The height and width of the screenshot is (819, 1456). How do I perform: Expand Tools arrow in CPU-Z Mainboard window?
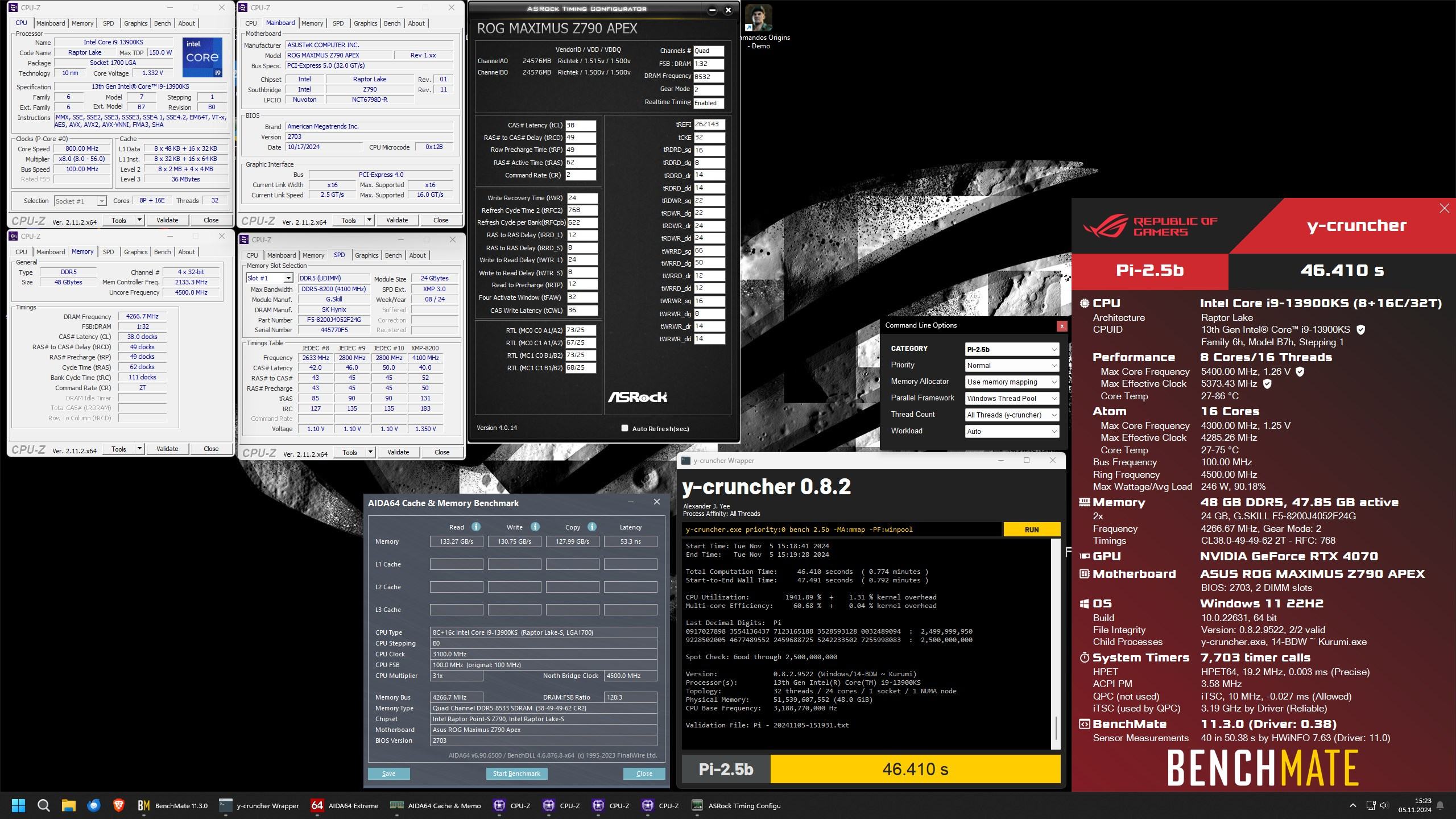(369, 220)
